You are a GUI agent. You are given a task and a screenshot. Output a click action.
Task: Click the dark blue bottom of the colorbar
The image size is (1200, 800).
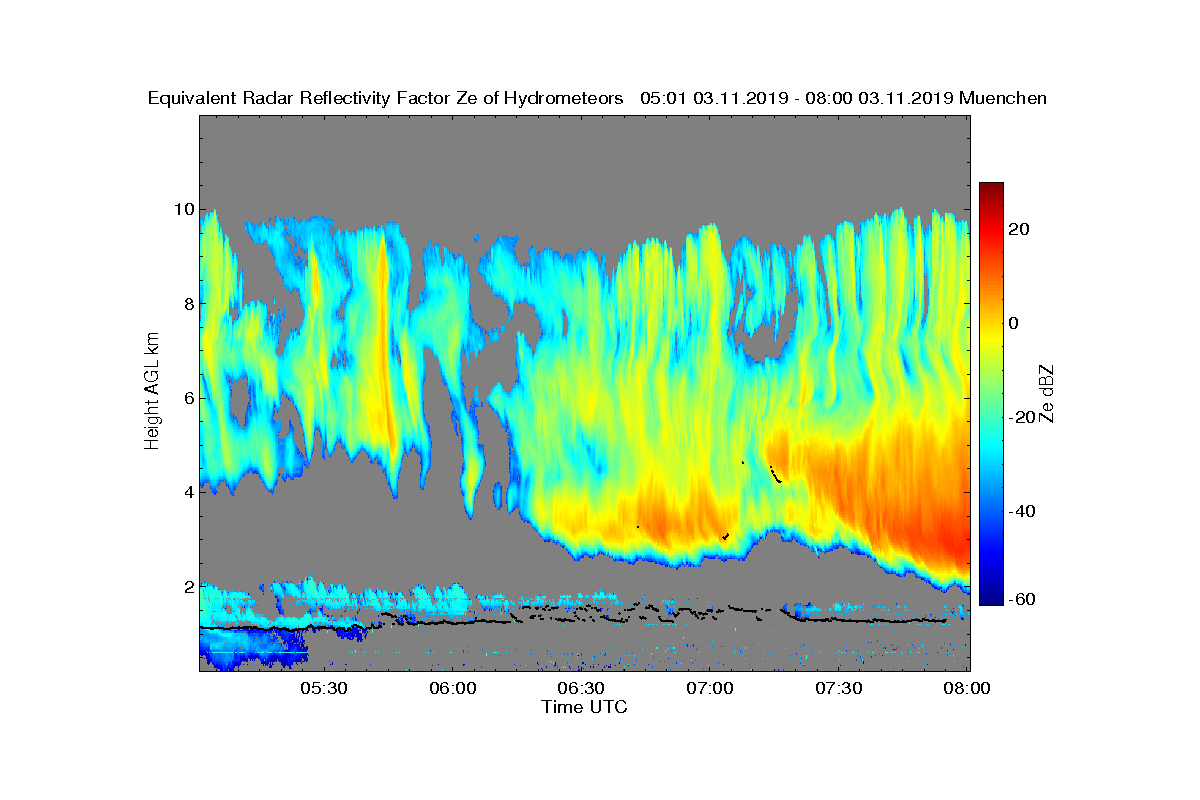[991, 599]
